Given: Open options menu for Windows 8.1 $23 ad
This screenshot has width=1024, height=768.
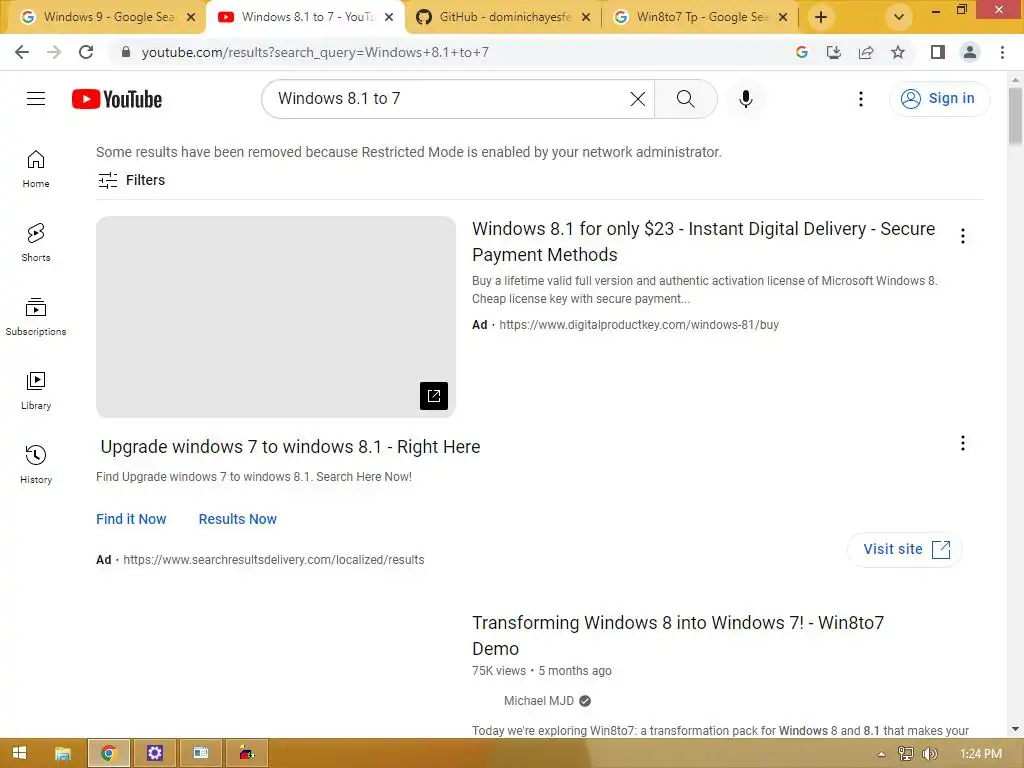Looking at the screenshot, I should click(x=963, y=236).
